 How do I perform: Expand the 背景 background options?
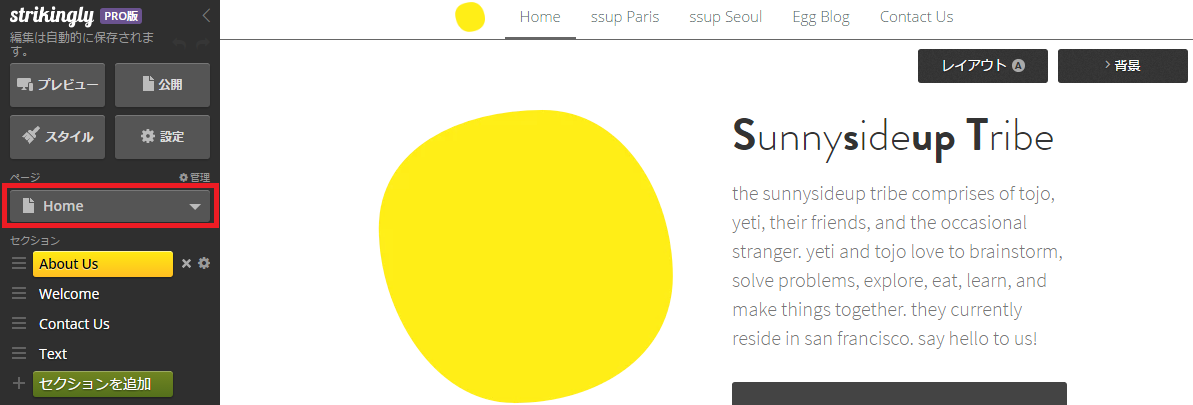pos(1122,65)
